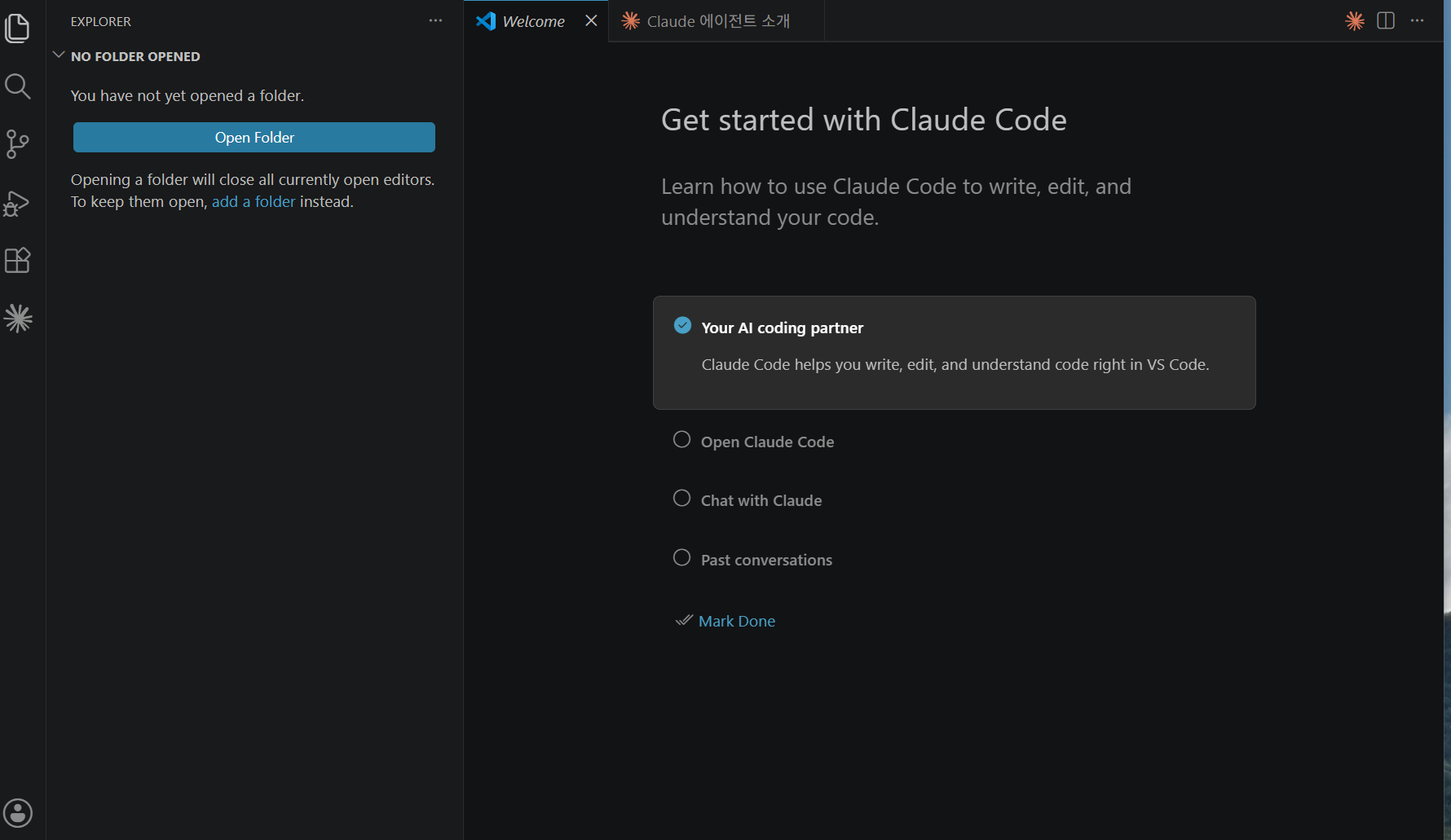Close the Welcome tab

pos(591,21)
